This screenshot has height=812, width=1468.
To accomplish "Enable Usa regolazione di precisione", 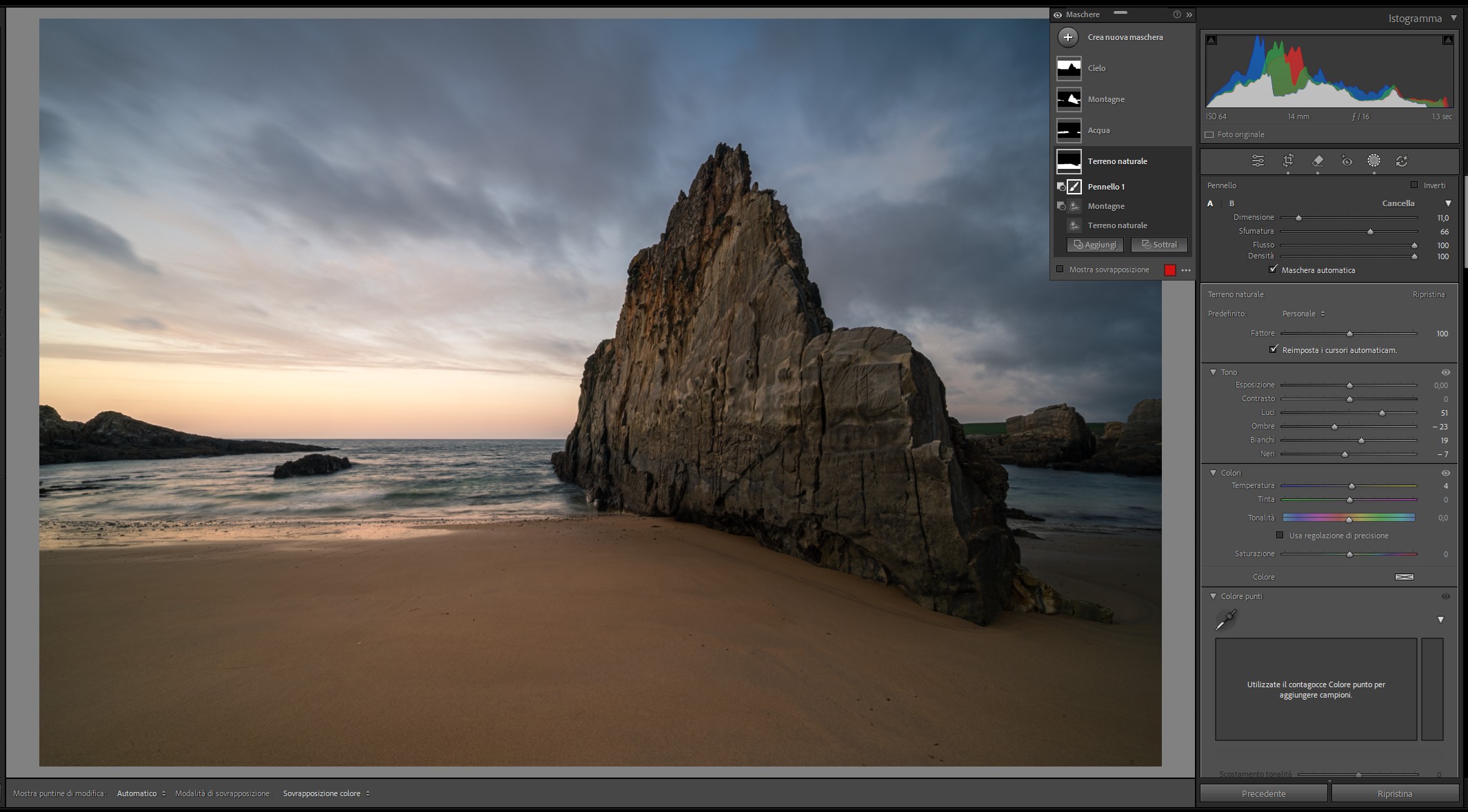I will (1280, 535).
